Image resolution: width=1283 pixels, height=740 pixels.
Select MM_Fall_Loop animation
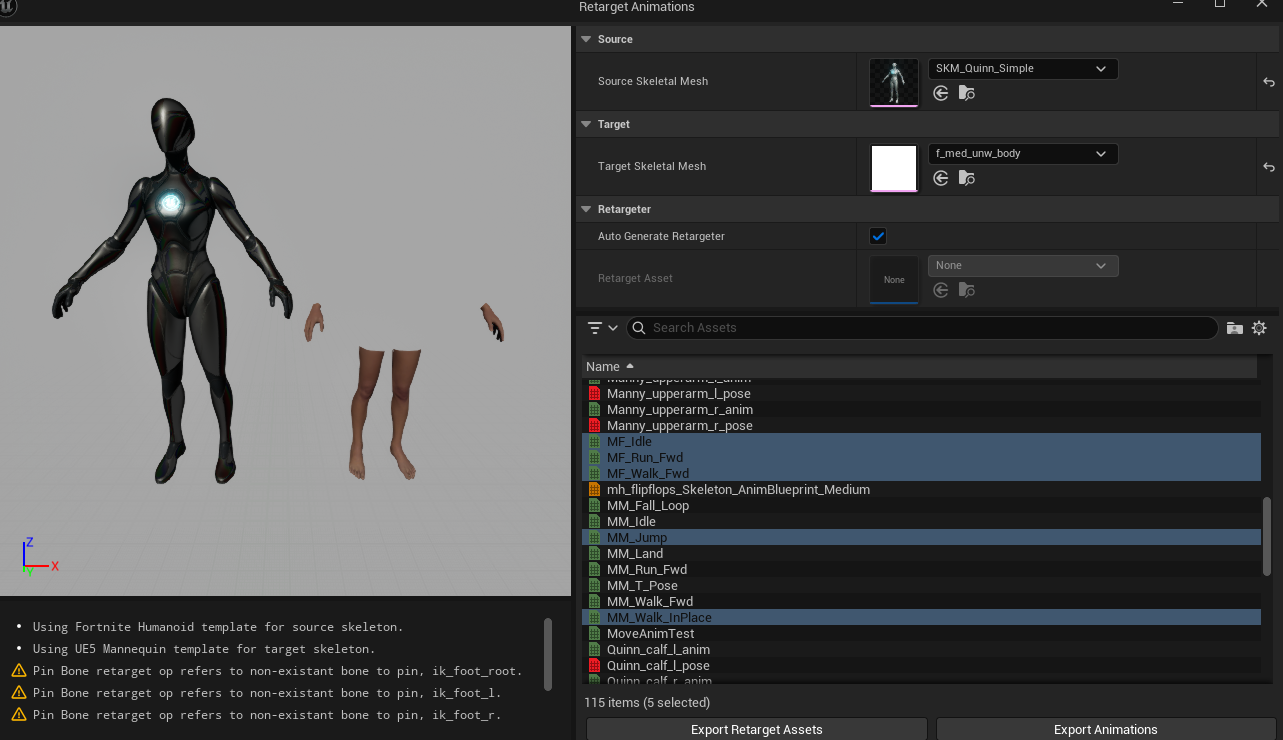(x=921, y=506)
